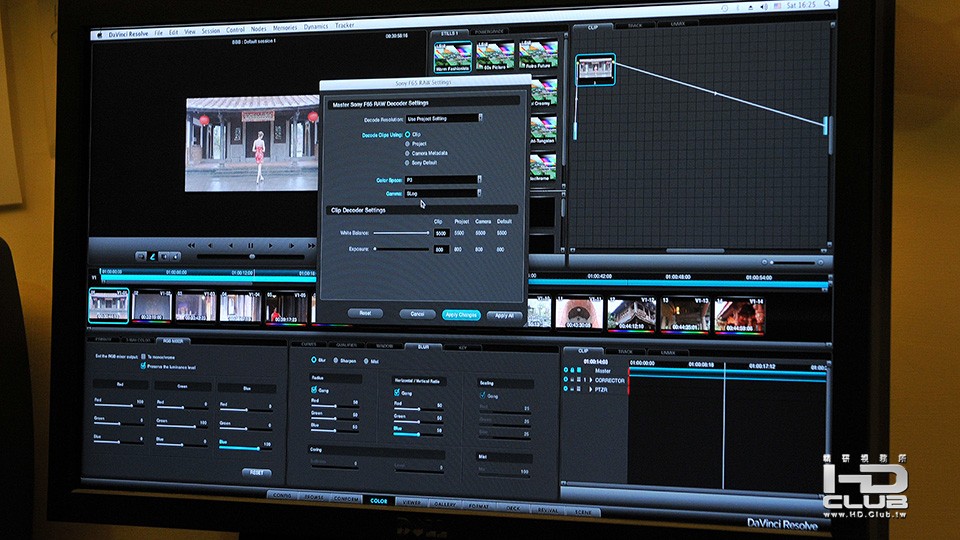Open the Apple menu
Screen dimensions: 960x540
100,36
